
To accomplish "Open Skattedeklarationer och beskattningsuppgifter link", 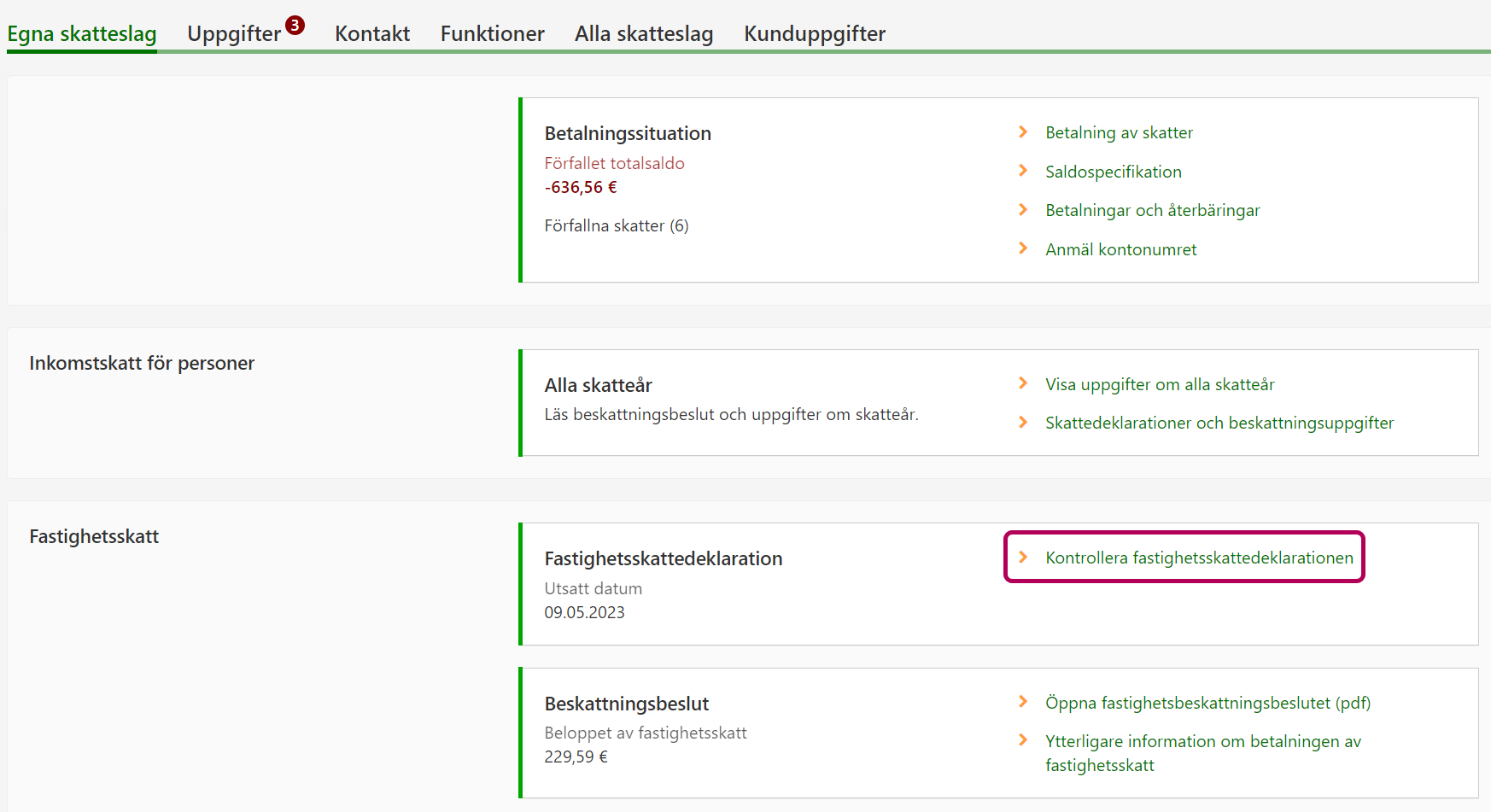I will pyautogui.click(x=1219, y=423).
